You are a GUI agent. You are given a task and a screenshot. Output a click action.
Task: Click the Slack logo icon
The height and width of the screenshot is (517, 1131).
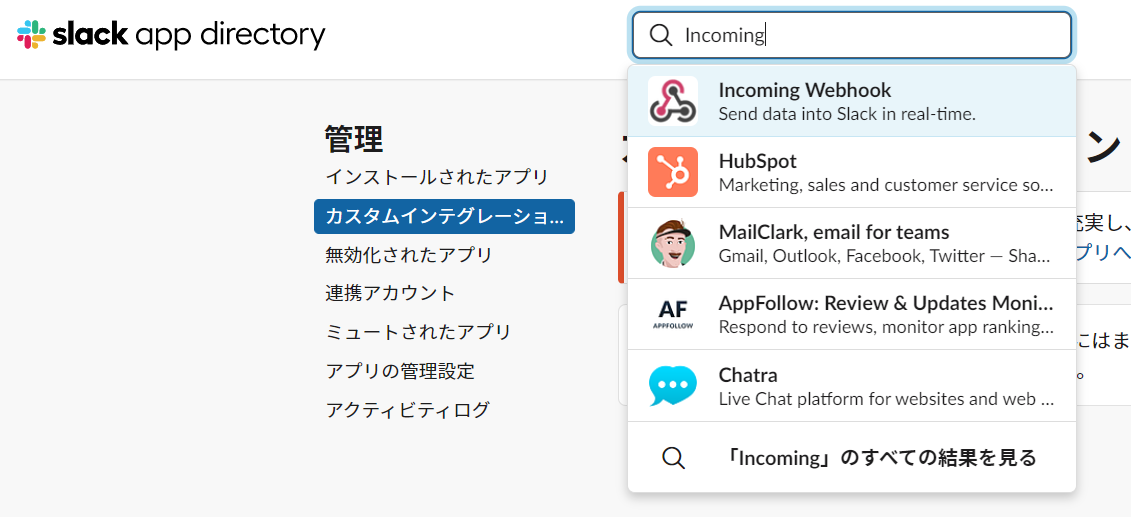[x=31, y=35]
